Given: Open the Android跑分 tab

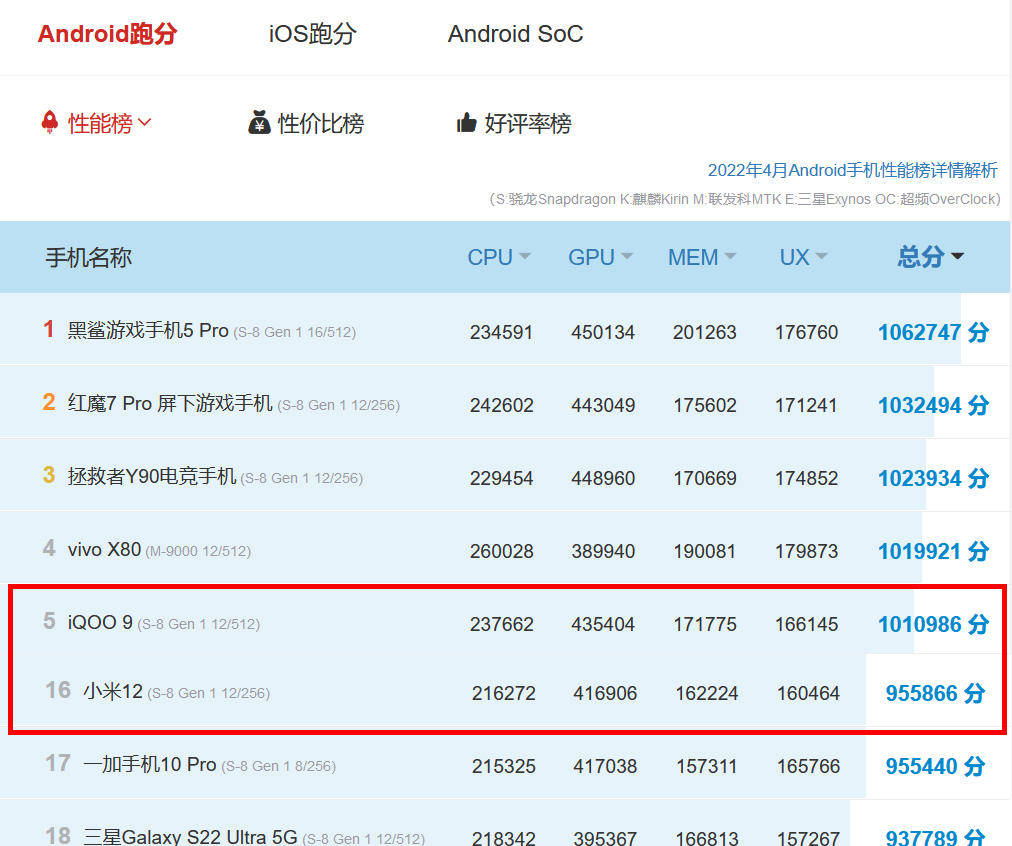Looking at the screenshot, I should tap(107, 34).
